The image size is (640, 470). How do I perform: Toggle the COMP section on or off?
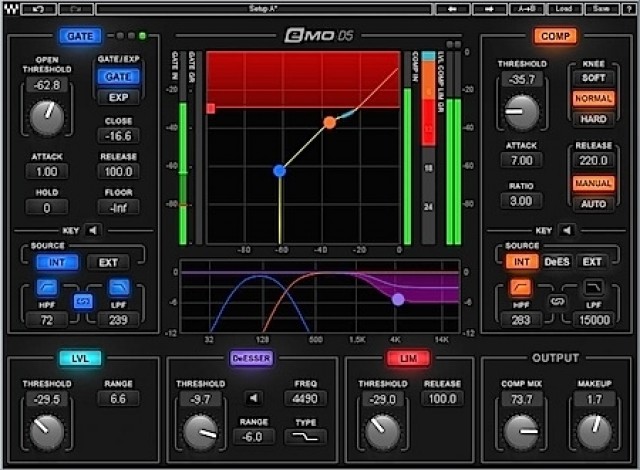555,36
